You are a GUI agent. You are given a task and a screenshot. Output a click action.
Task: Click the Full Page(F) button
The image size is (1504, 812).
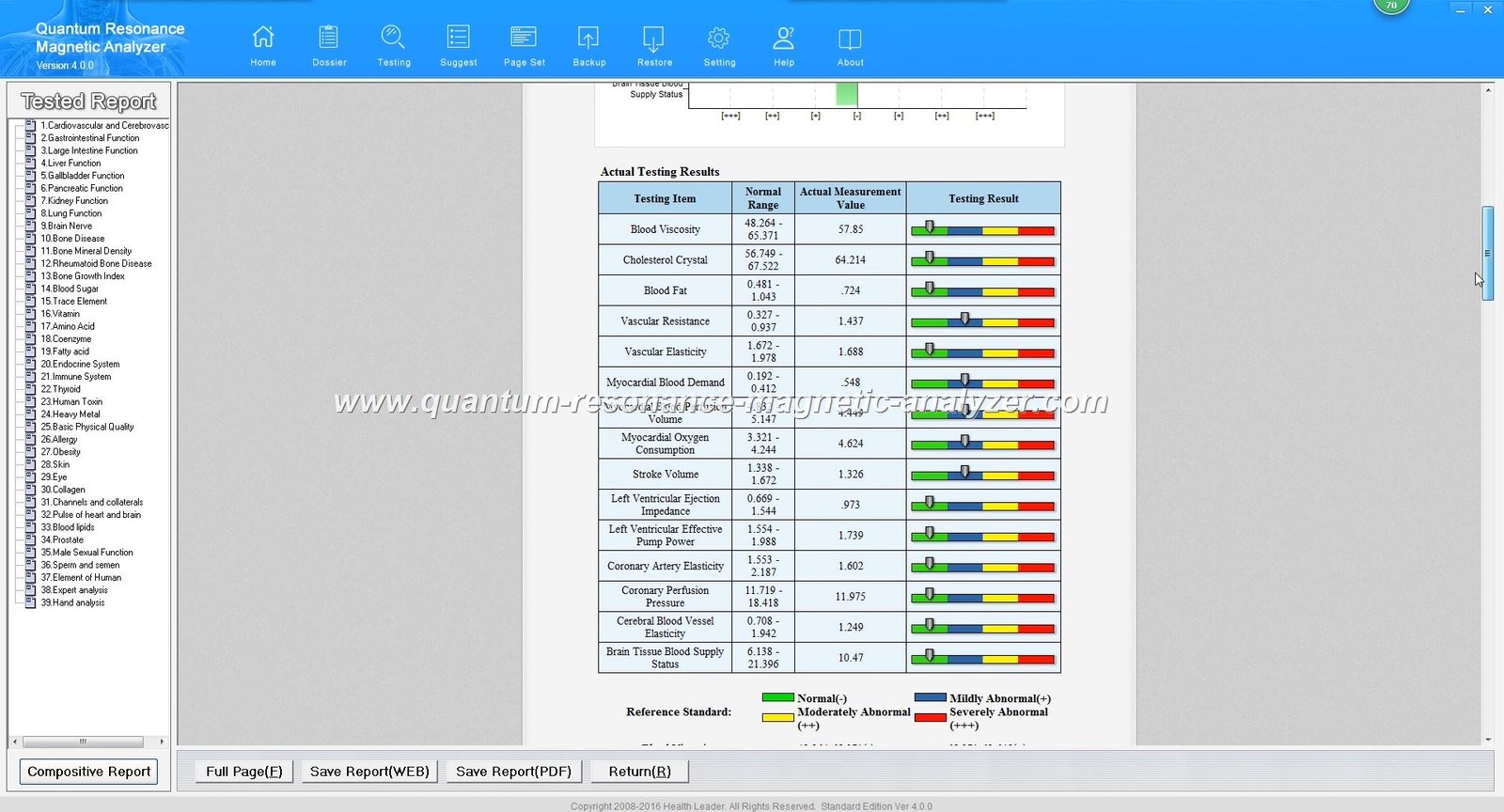pos(244,772)
